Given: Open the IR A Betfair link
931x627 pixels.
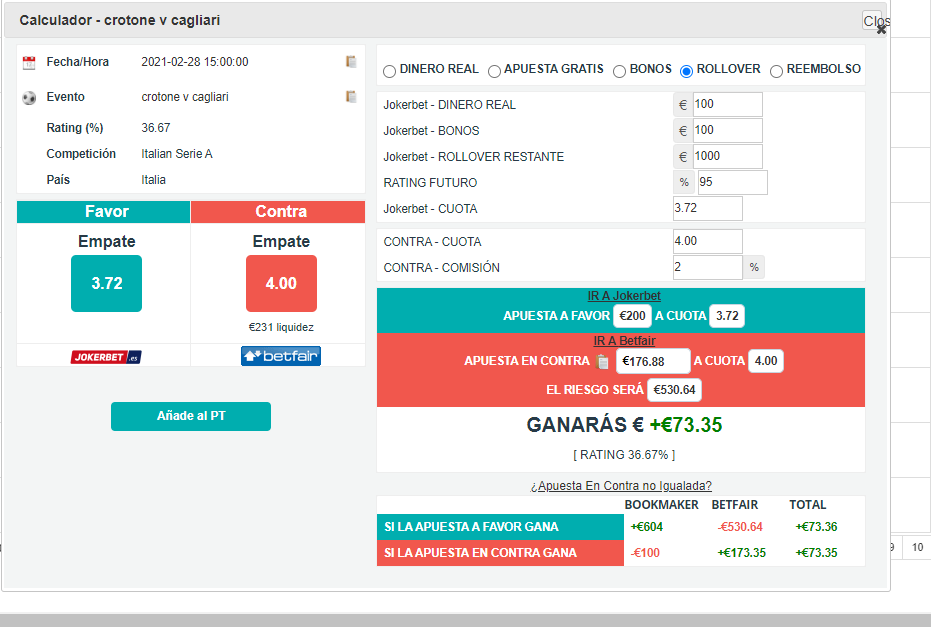Looking at the screenshot, I should [x=624, y=341].
